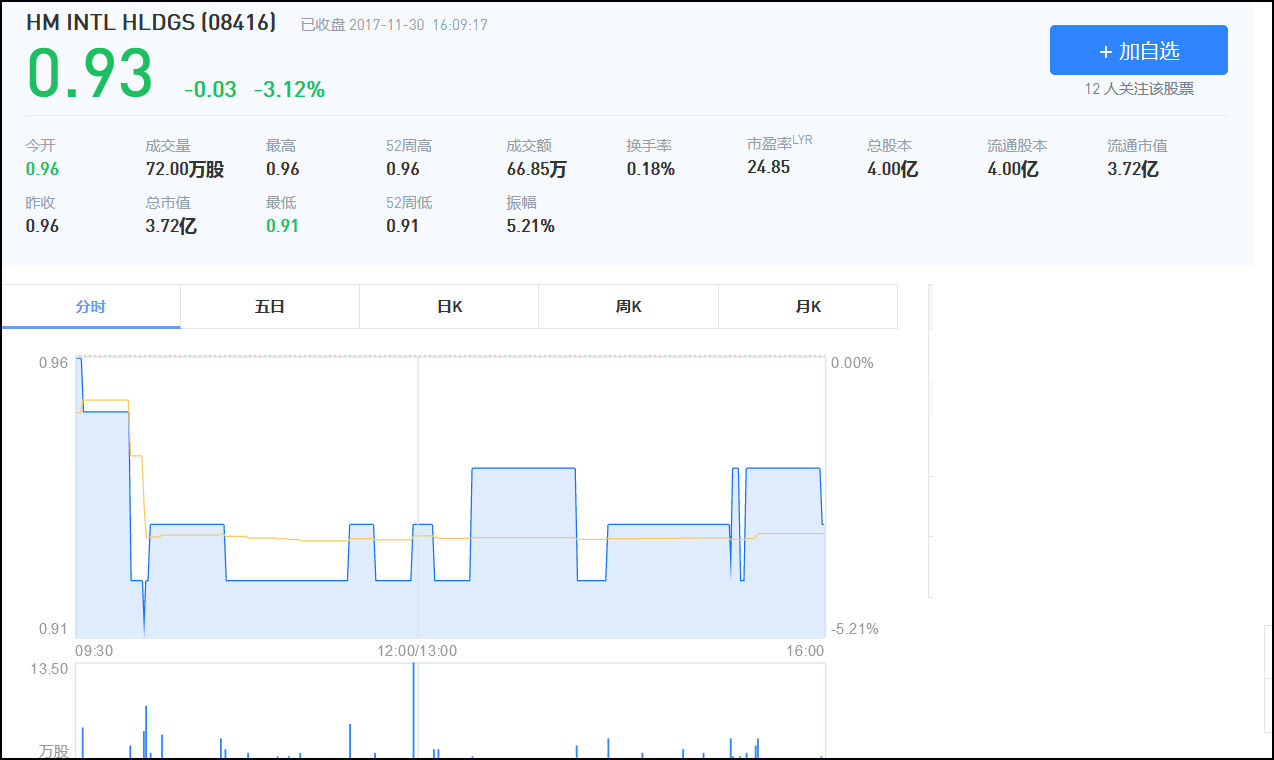Click the 已收盘 2017-11-30 timestamp

click(394, 25)
